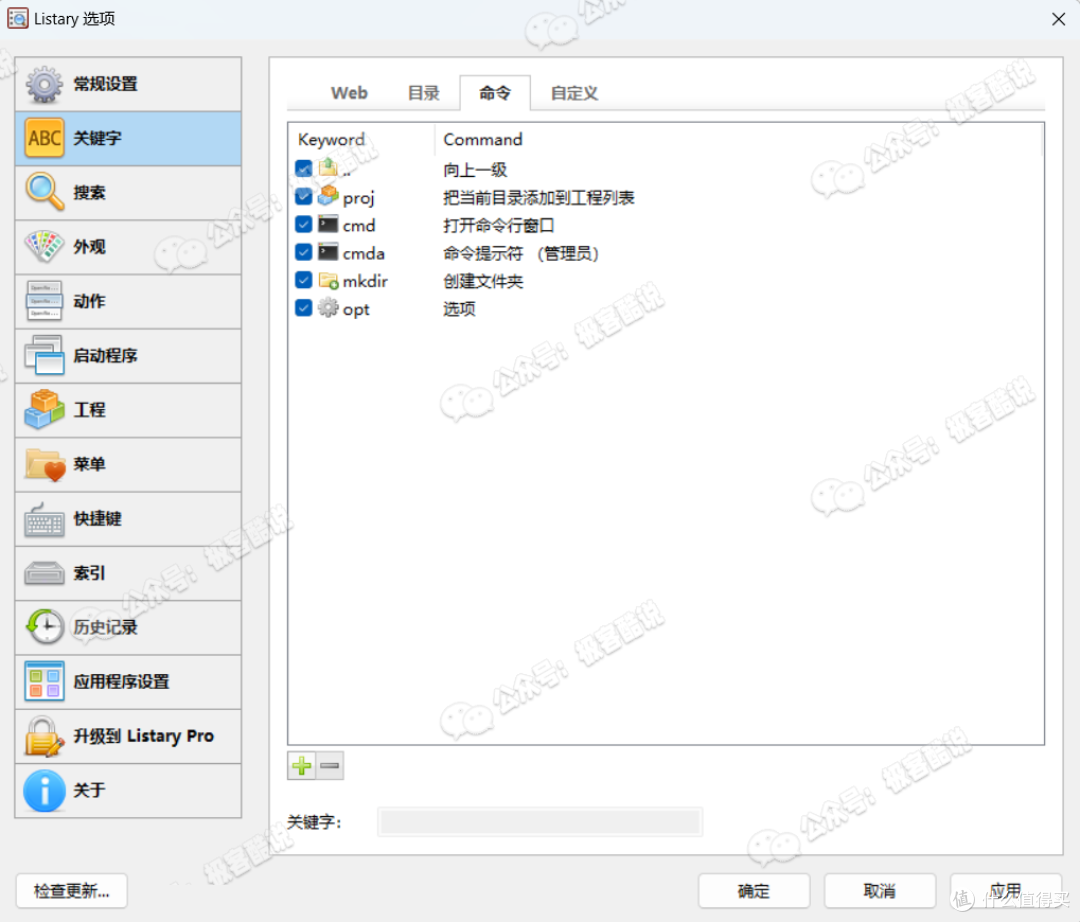The width and height of the screenshot is (1080, 922).
Task: Click the cmd keyword text
Action: [359, 225]
